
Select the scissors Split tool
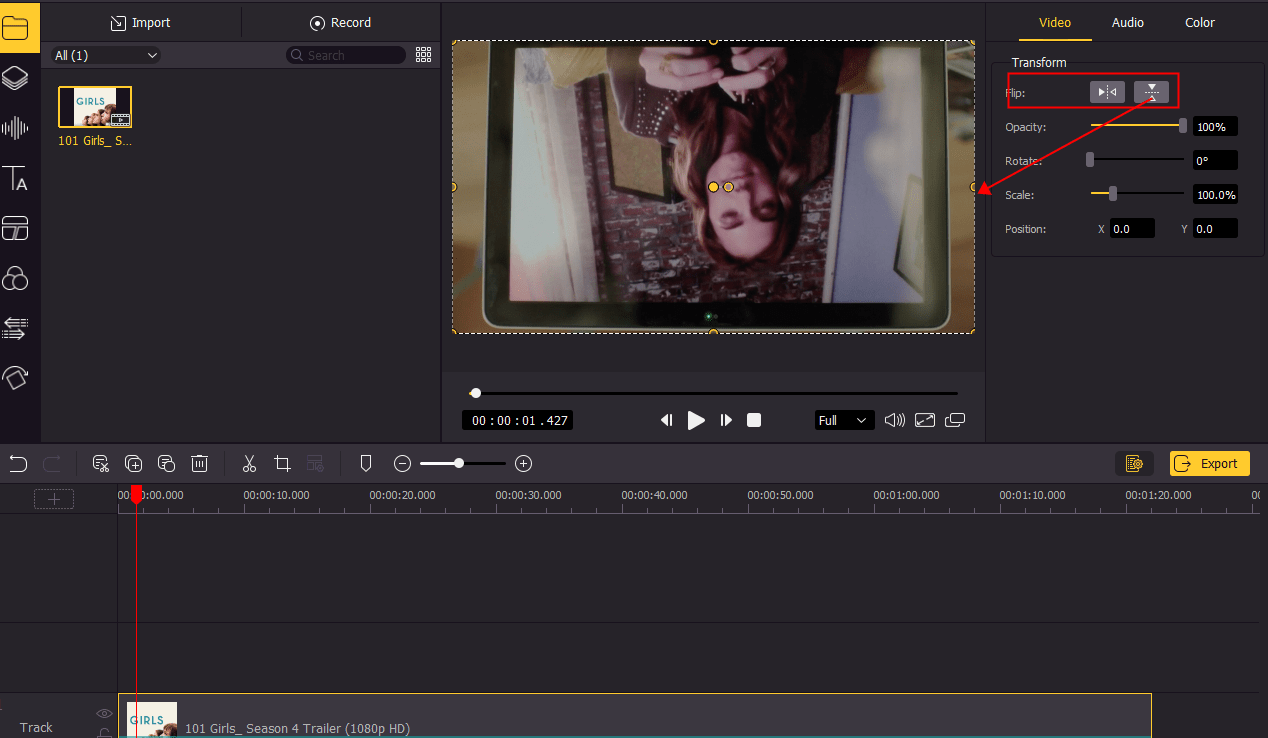[249, 463]
